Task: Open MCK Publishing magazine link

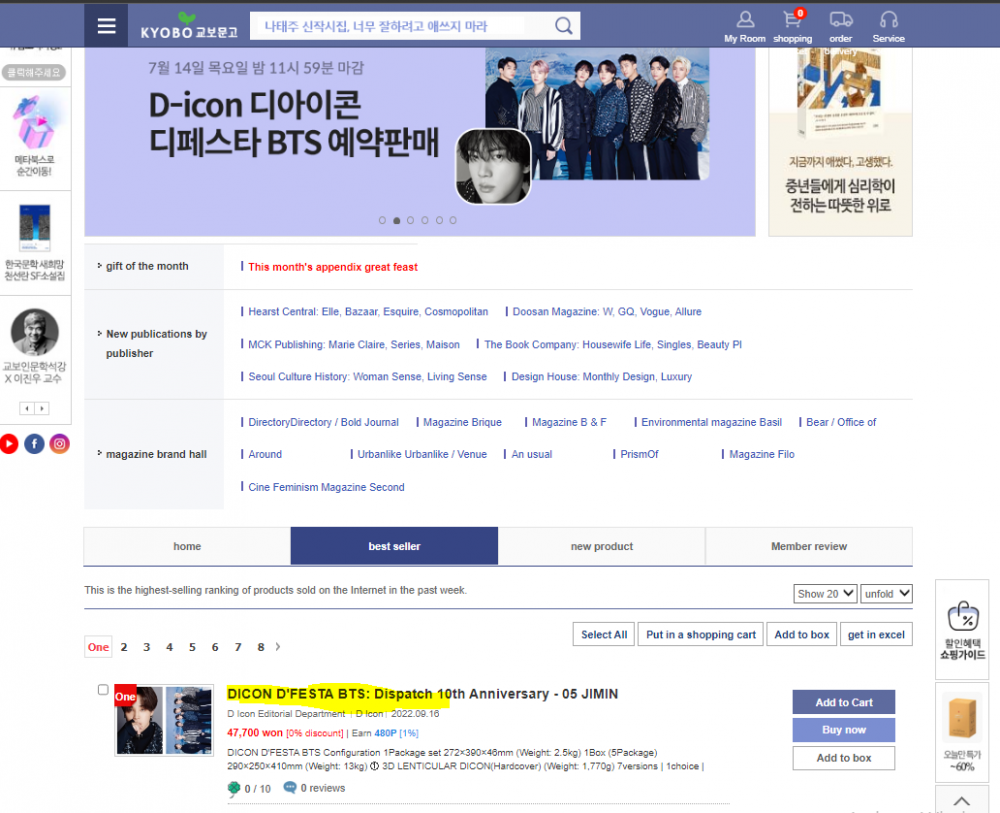Action: coord(354,345)
